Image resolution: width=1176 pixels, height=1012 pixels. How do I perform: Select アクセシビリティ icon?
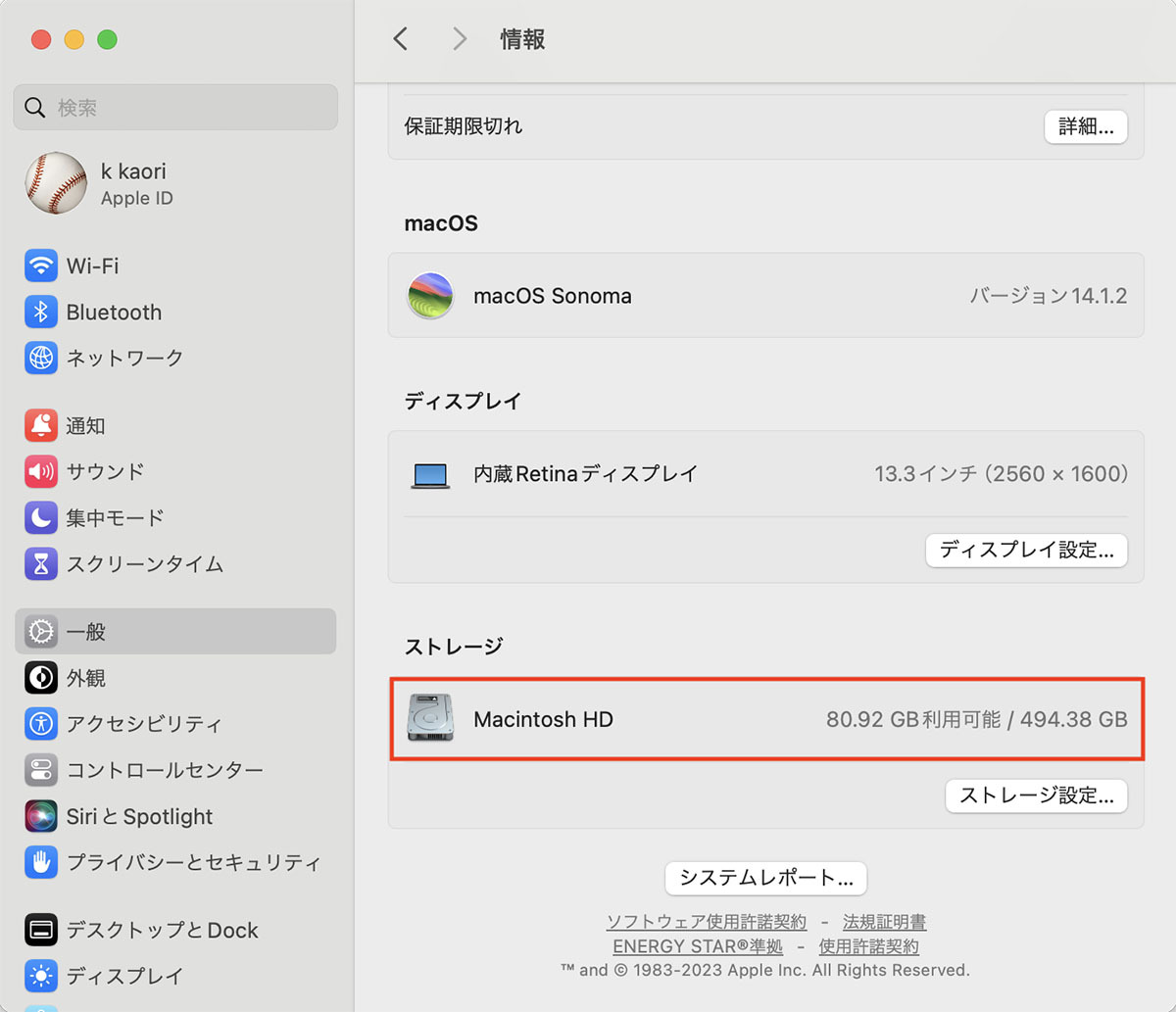tap(41, 724)
